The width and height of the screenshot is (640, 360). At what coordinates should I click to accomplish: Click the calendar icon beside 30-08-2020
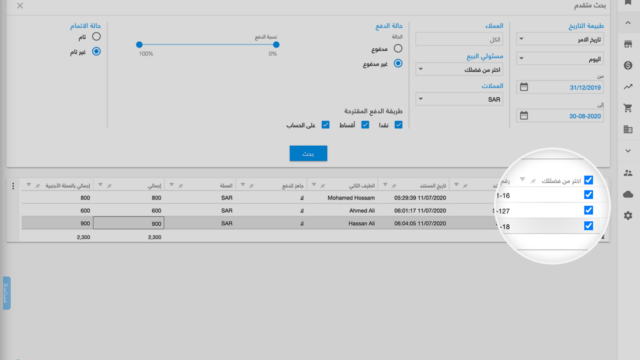[x=524, y=116]
